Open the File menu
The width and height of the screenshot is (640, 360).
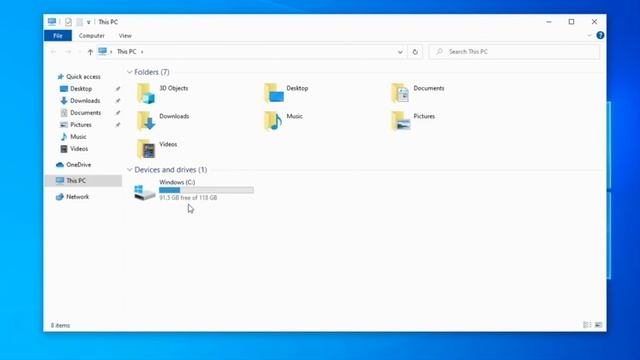(58, 36)
